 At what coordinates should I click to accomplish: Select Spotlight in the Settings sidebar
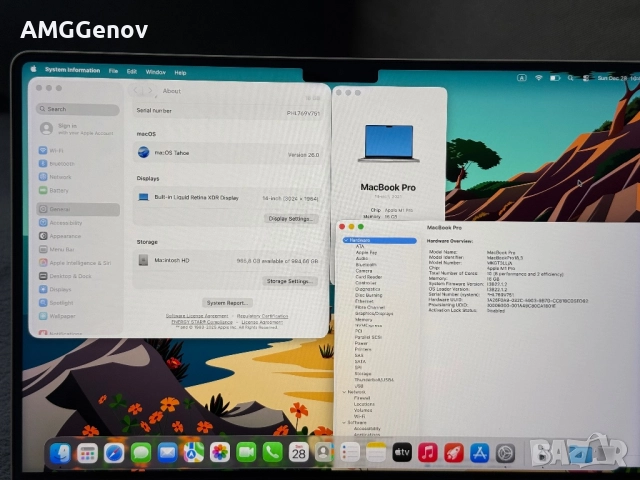56,302
